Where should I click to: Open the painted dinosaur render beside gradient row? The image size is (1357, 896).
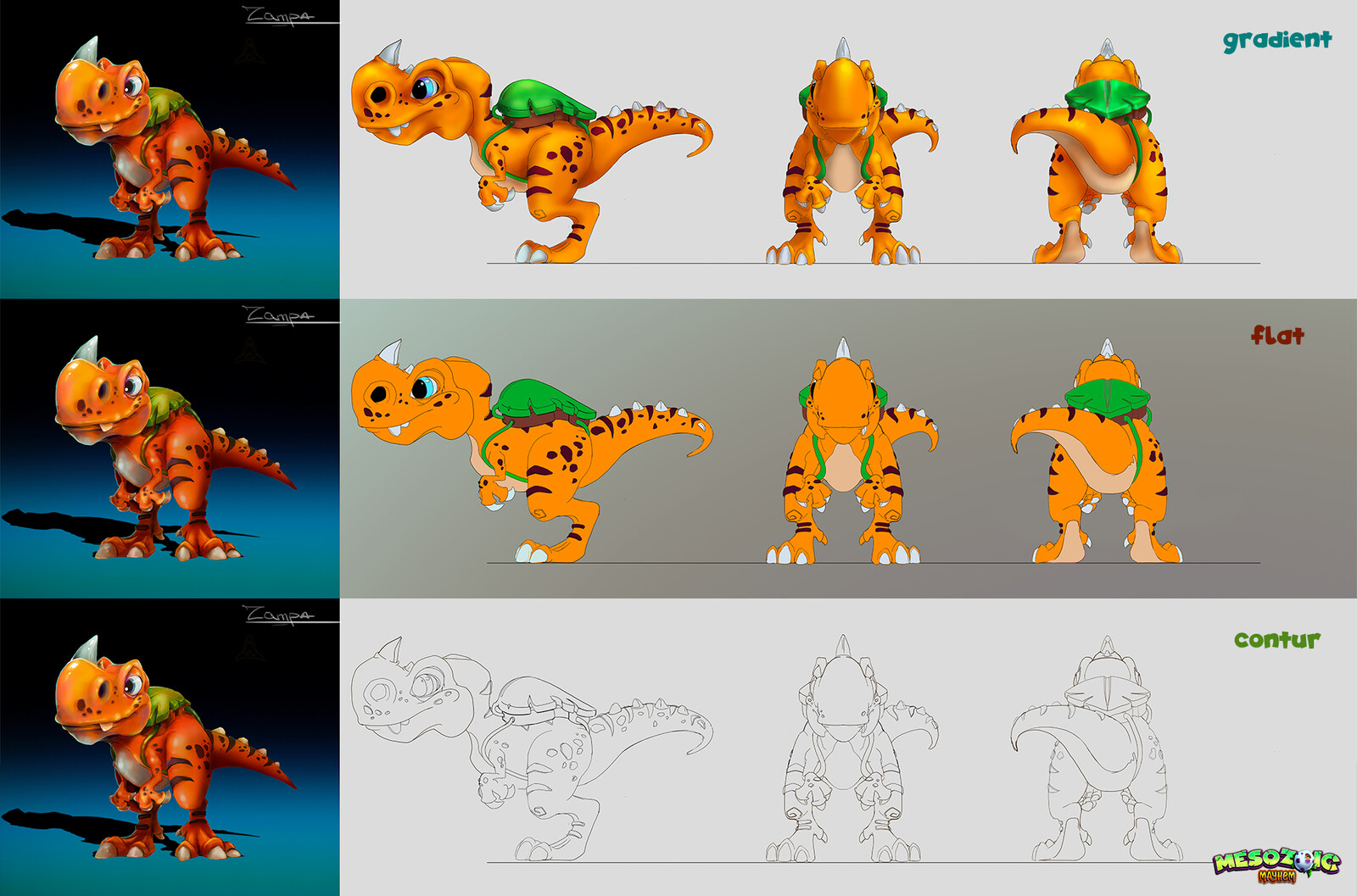click(x=170, y=149)
